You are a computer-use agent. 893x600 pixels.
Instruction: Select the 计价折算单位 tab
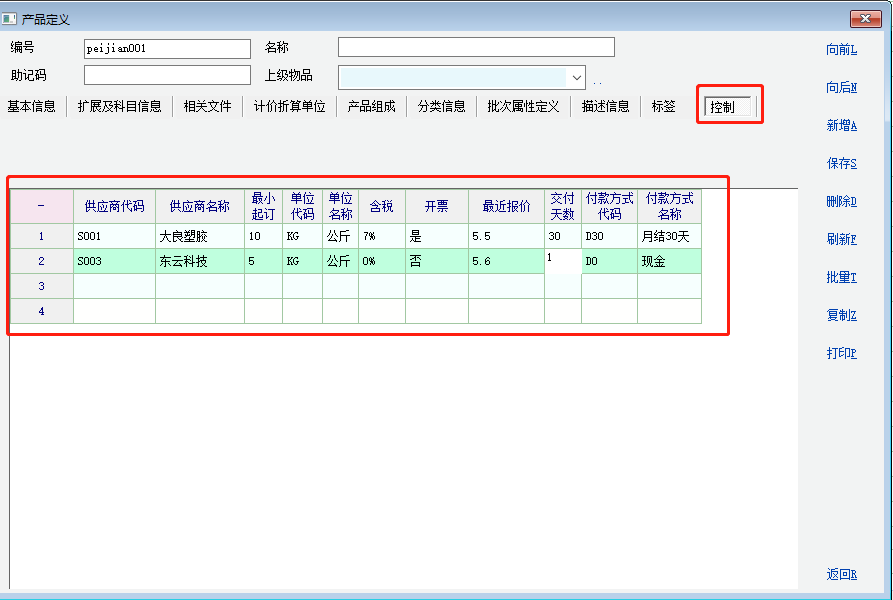click(x=289, y=106)
